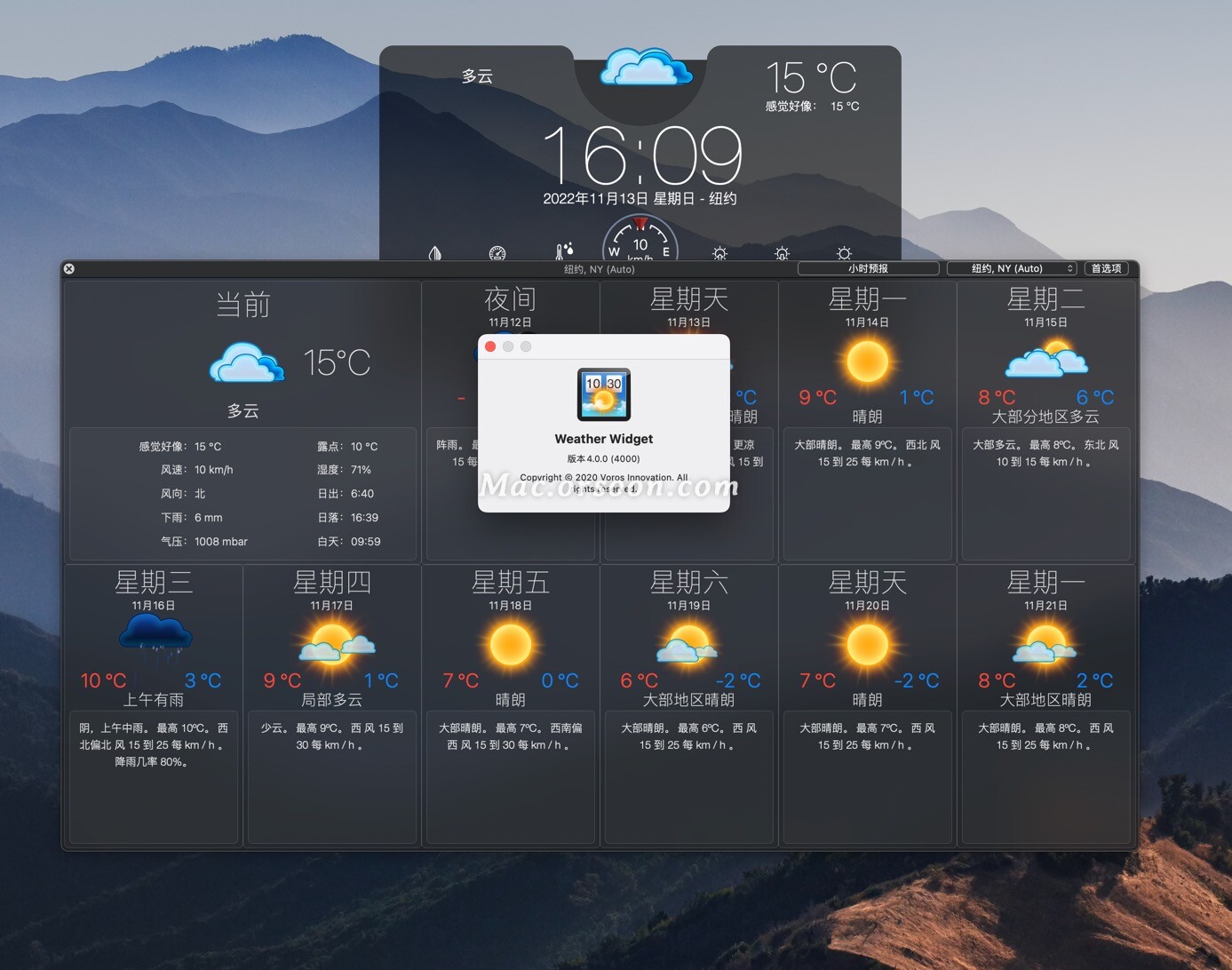Image resolution: width=1232 pixels, height=970 pixels.
Task: Click the 6 °C high for 星期六
Action: click(x=640, y=680)
